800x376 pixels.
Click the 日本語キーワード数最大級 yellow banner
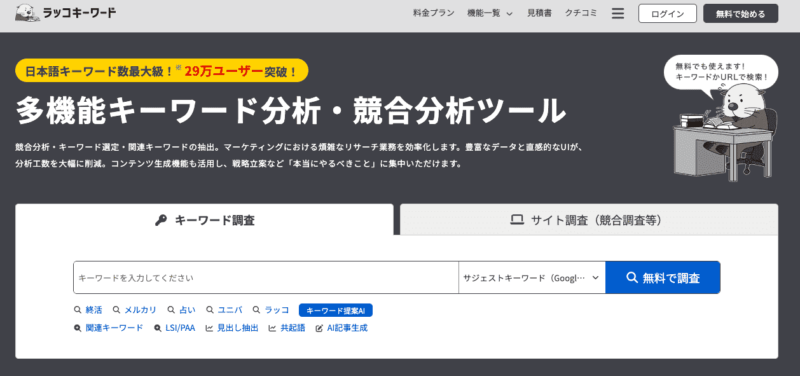coord(162,71)
